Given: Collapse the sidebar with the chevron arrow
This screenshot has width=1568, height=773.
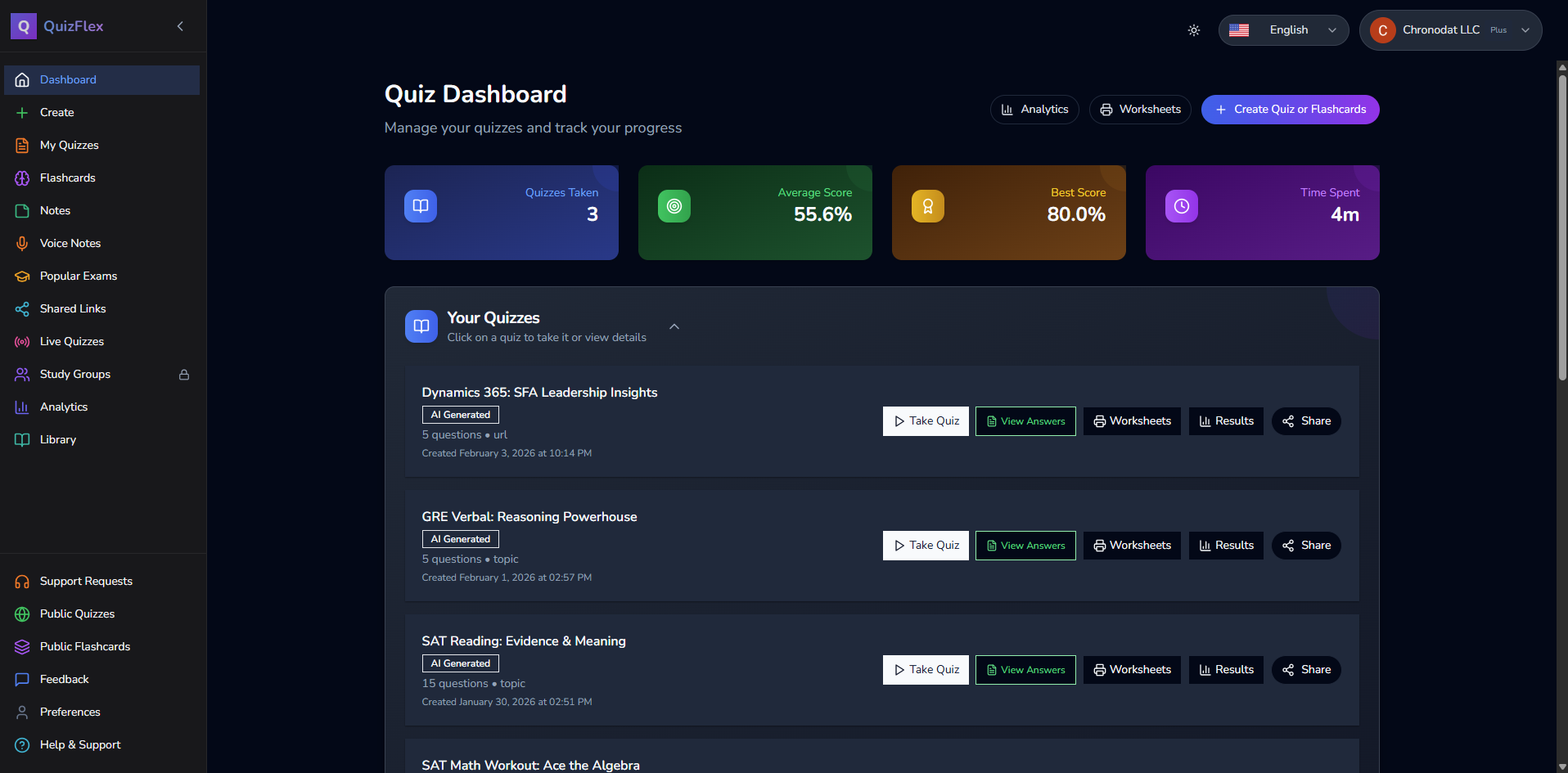Looking at the screenshot, I should [x=180, y=25].
